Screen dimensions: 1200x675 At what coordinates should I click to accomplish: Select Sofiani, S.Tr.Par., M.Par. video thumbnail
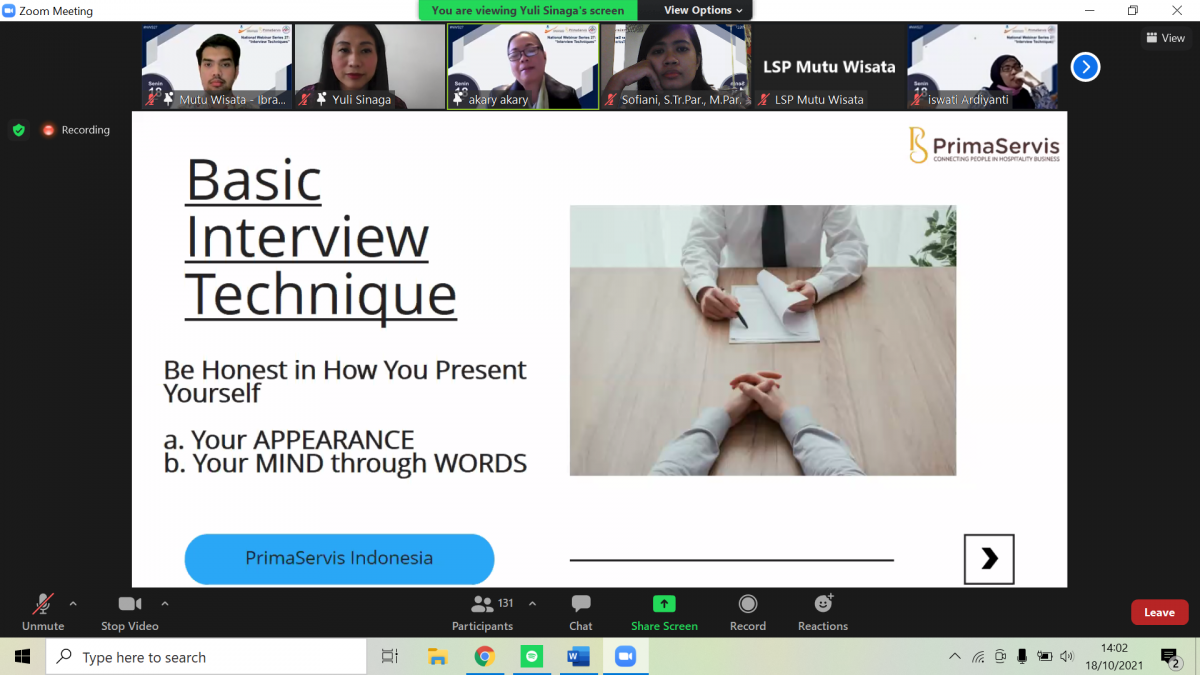(676, 66)
